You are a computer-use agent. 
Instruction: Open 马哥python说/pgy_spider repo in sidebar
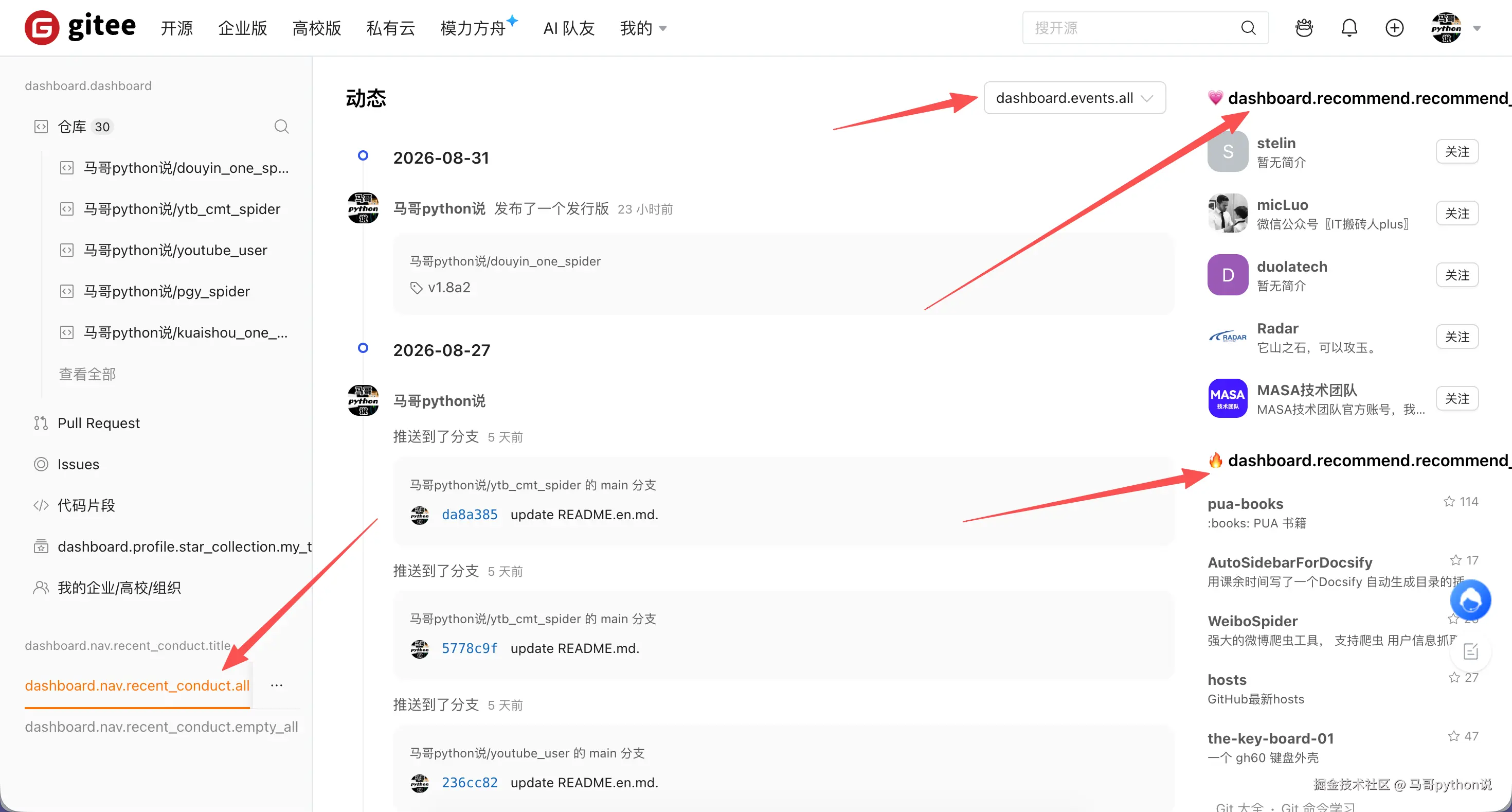click(x=167, y=291)
